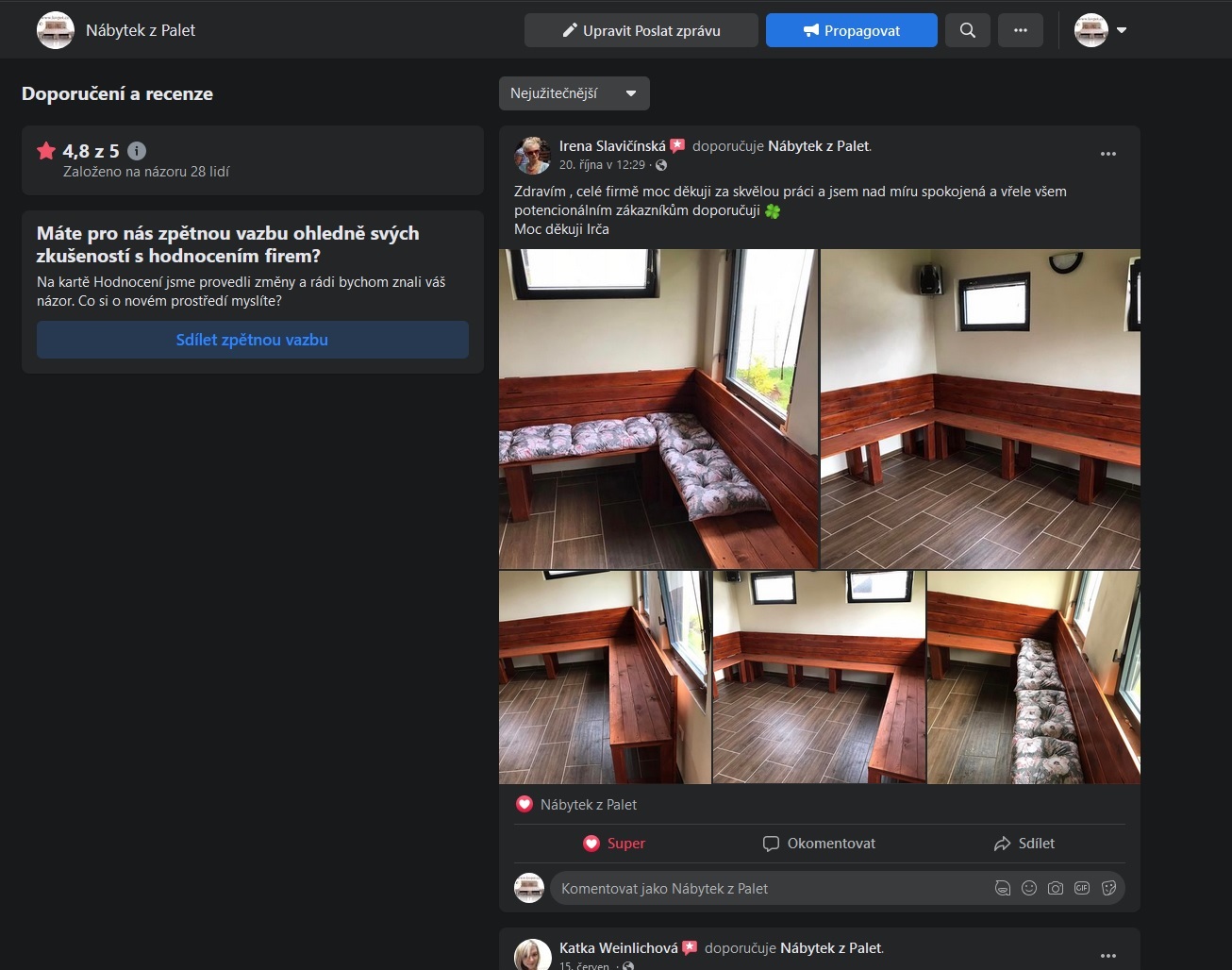Click the Nábytek z Palet page logo

[x=55, y=30]
